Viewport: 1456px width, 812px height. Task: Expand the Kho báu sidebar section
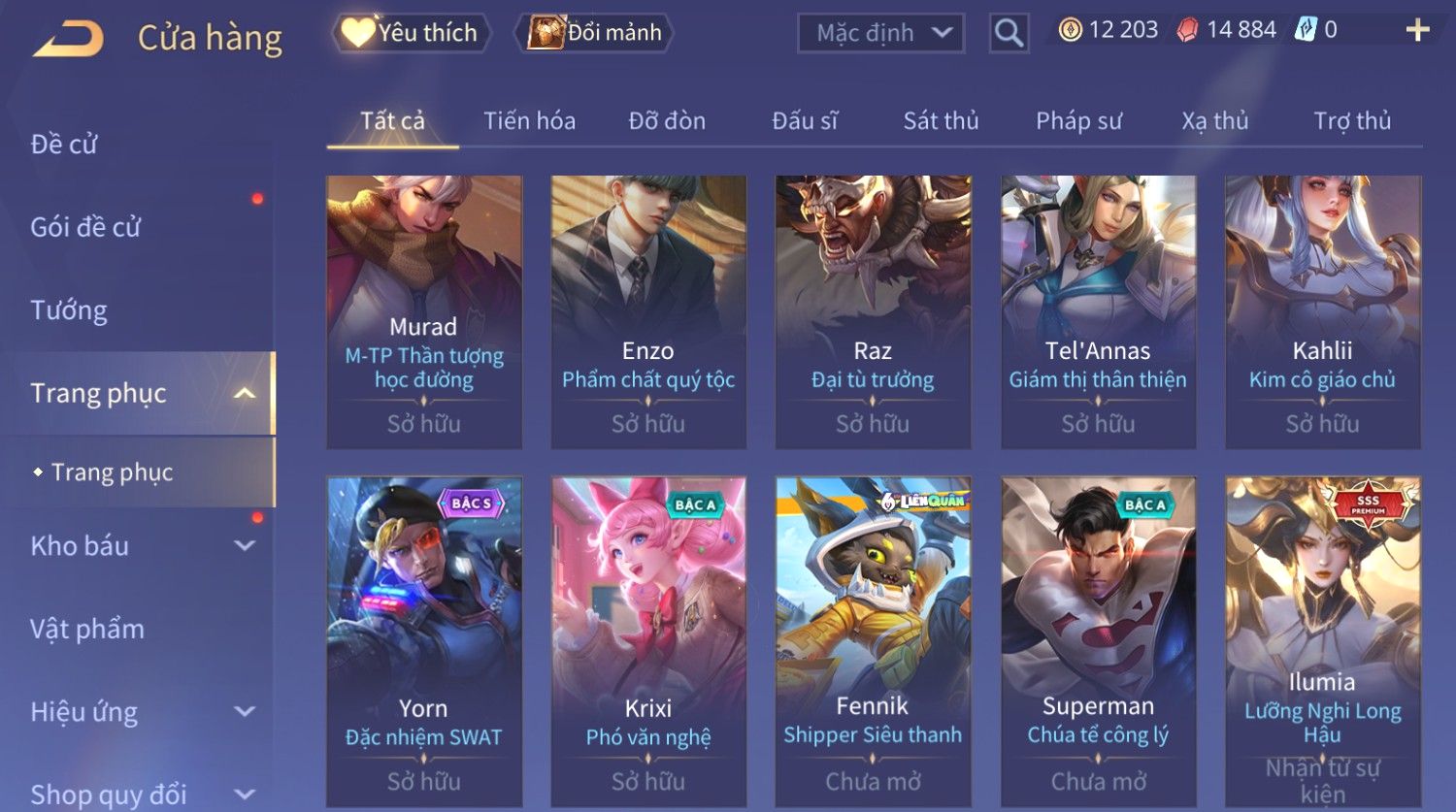coord(245,546)
